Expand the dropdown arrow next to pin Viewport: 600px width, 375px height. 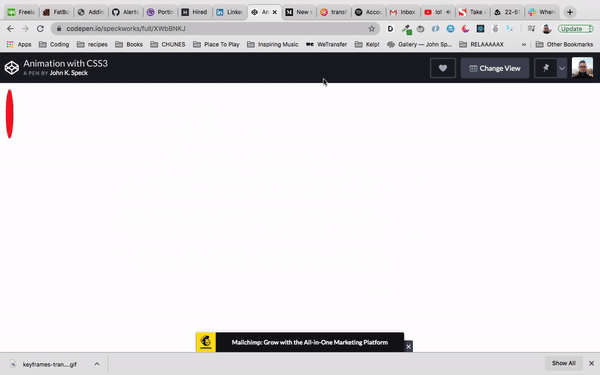coord(562,68)
